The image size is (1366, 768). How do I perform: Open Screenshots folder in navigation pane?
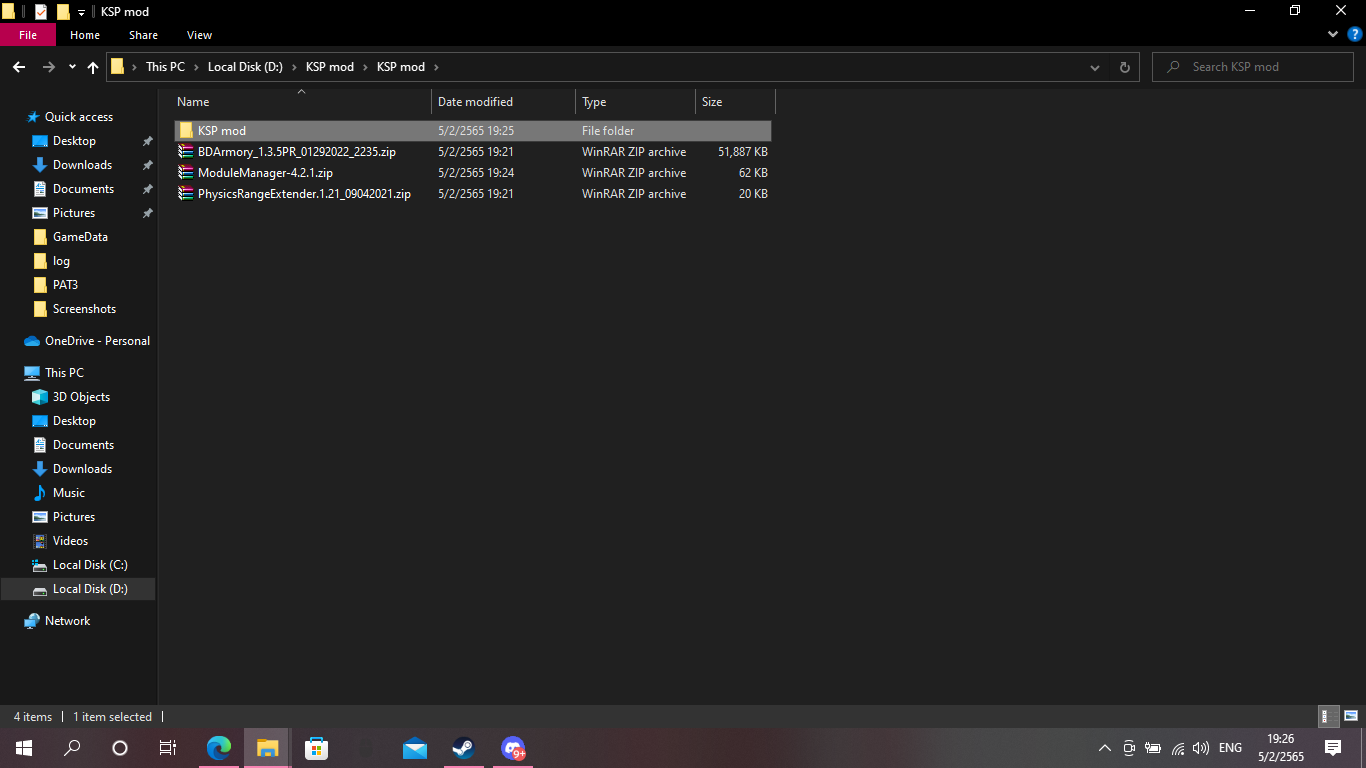coord(84,309)
